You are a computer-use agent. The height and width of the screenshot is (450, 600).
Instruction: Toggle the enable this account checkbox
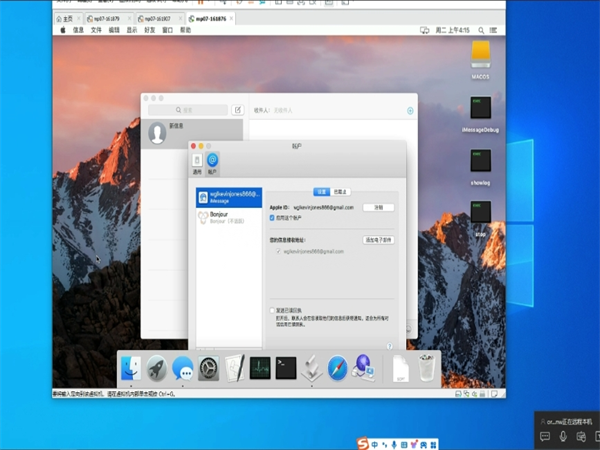[272, 217]
